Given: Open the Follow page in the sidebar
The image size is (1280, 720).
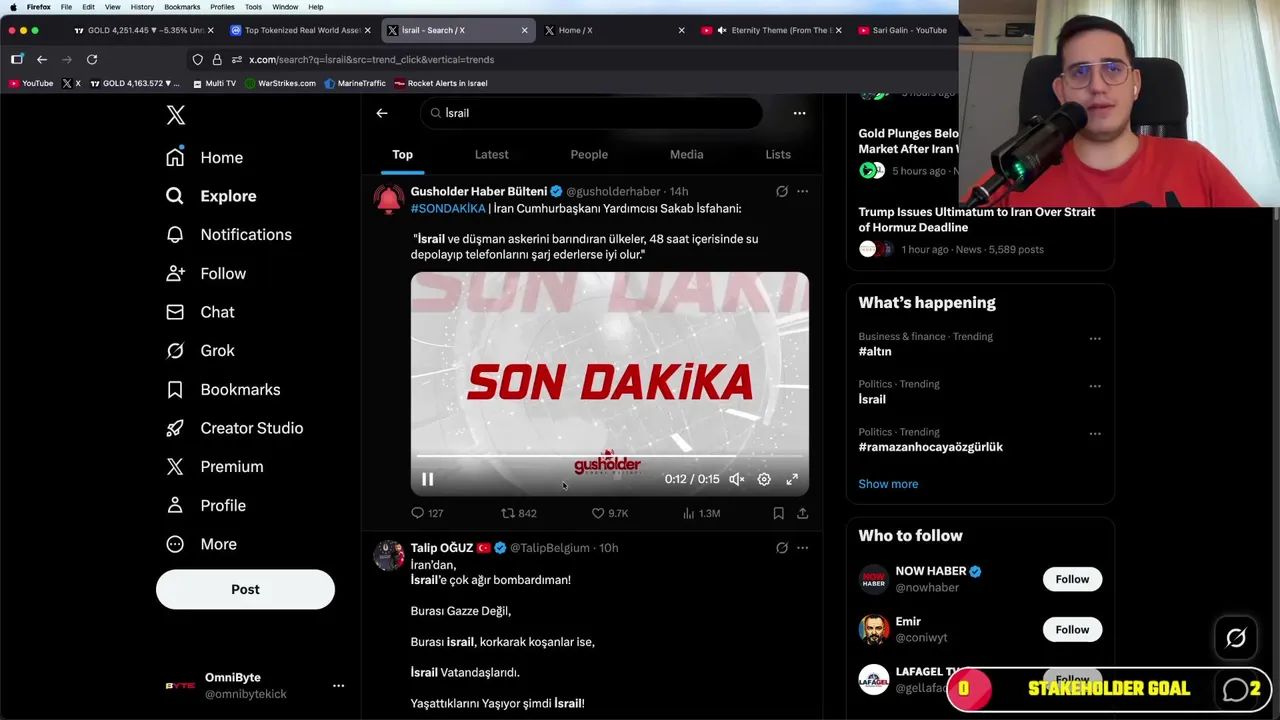Looking at the screenshot, I should 206,273.
